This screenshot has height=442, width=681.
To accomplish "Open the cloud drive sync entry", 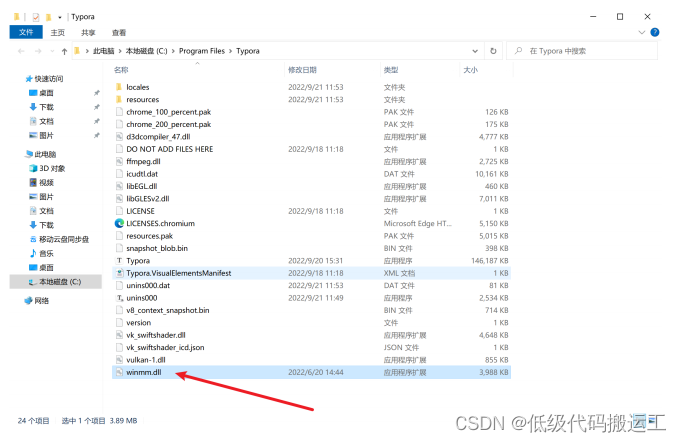I will [x=59, y=239].
